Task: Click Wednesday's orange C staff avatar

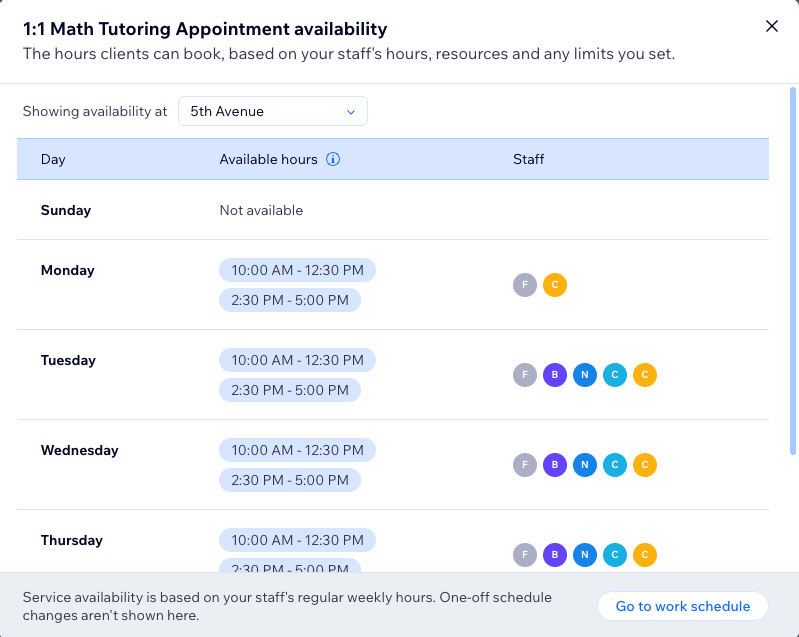Action: (x=645, y=465)
